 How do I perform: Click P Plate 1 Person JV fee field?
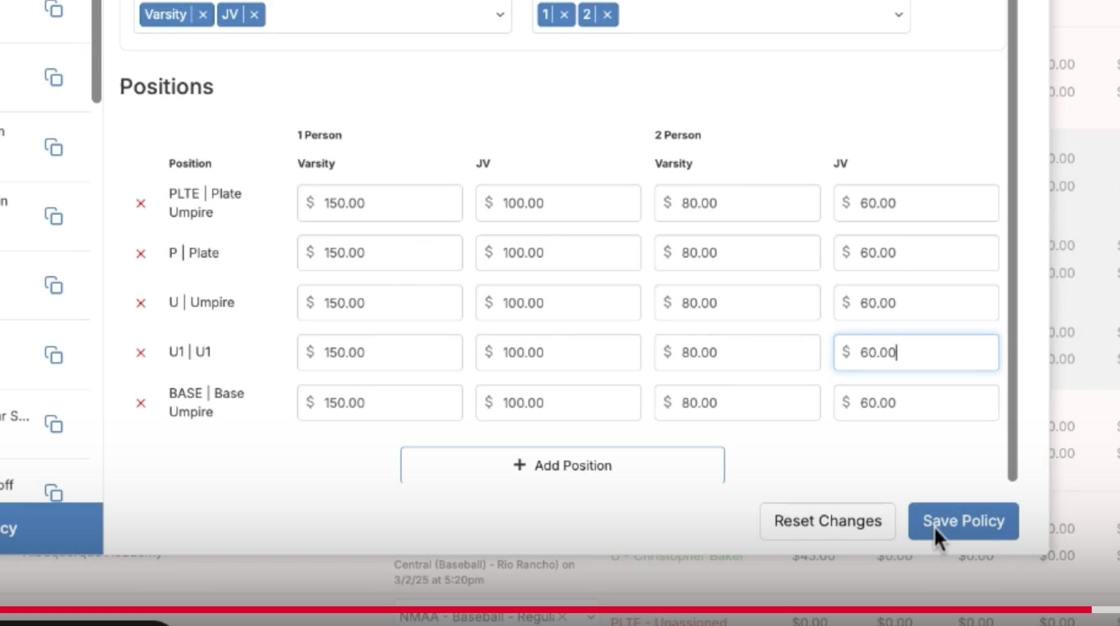[558, 253]
